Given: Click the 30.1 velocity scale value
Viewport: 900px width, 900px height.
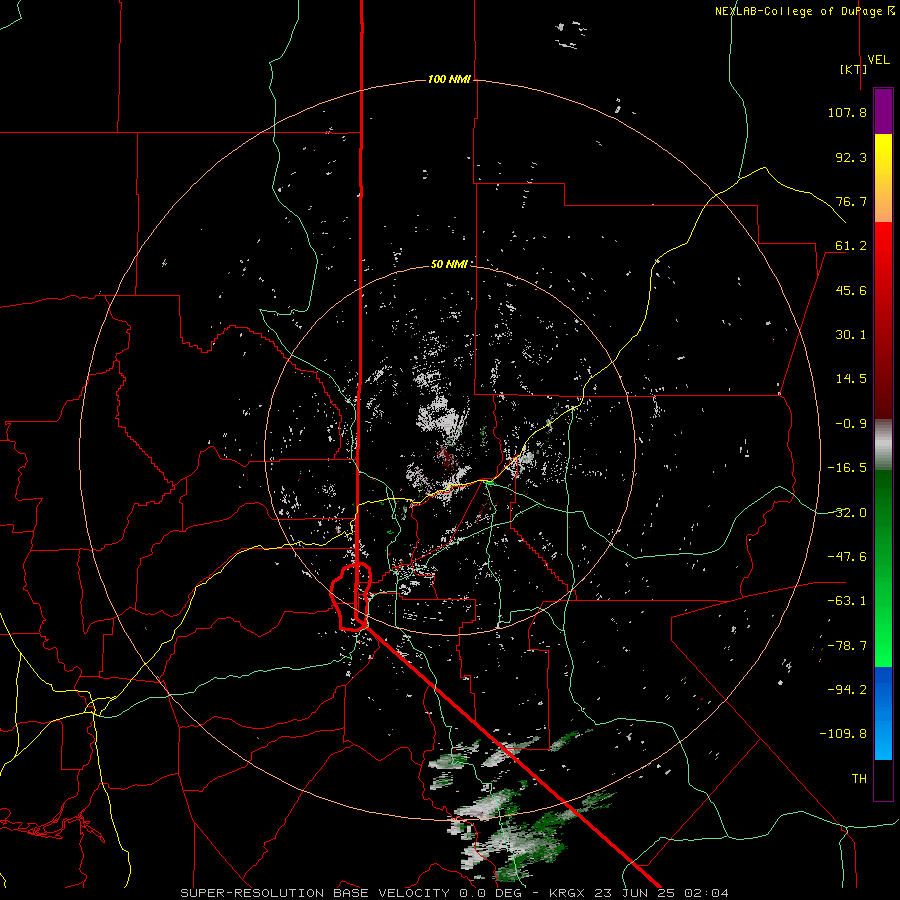Looking at the screenshot, I should point(851,335).
